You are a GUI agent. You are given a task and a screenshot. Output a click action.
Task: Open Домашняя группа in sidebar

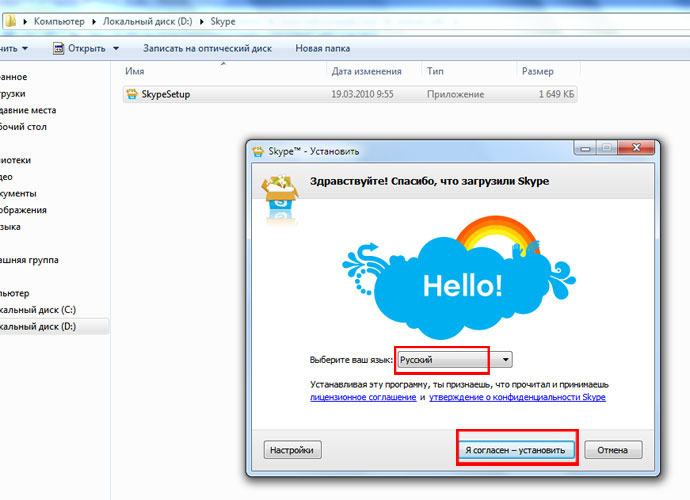pos(29,260)
